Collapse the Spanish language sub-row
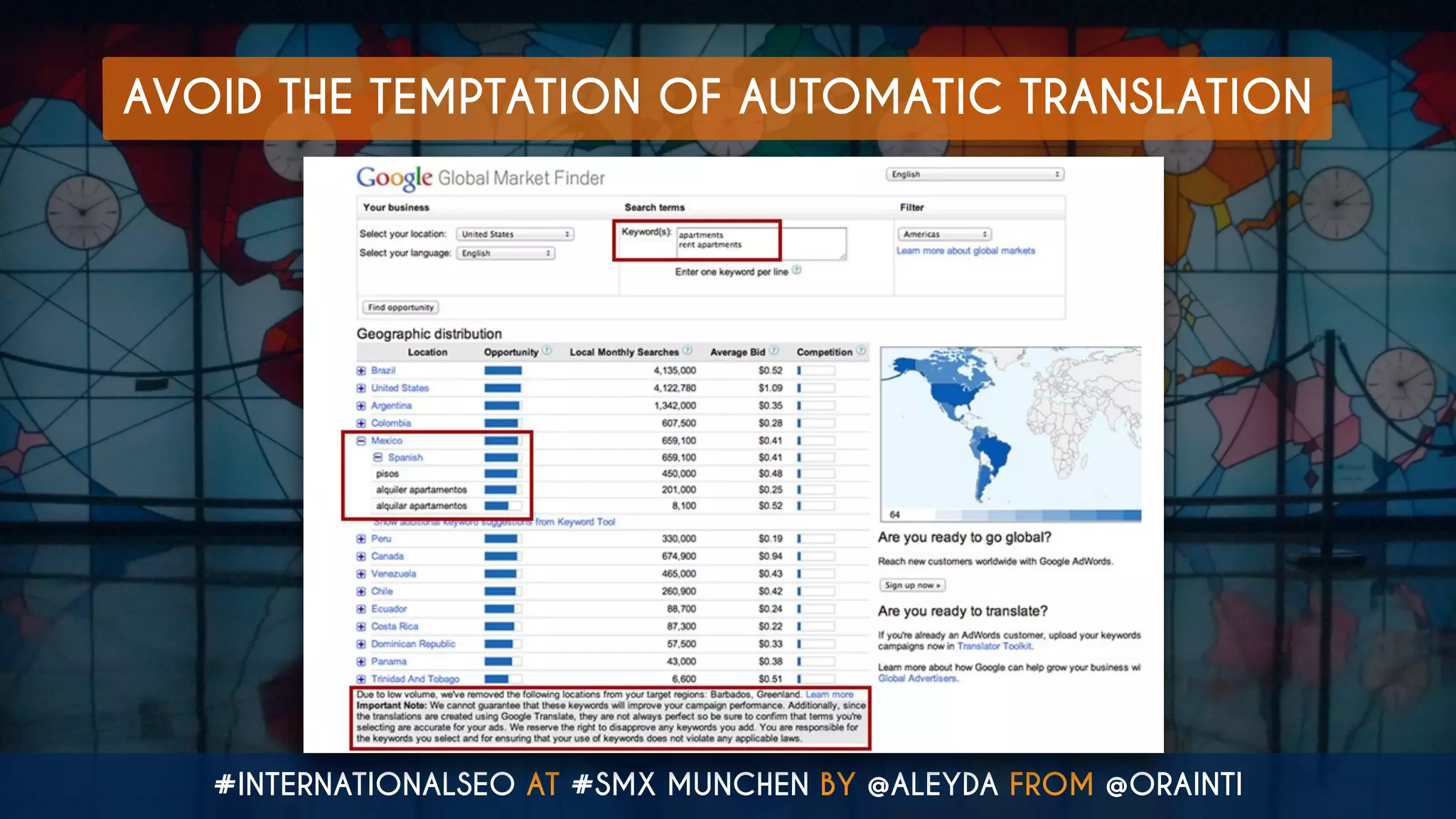 pyautogui.click(x=378, y=457)
